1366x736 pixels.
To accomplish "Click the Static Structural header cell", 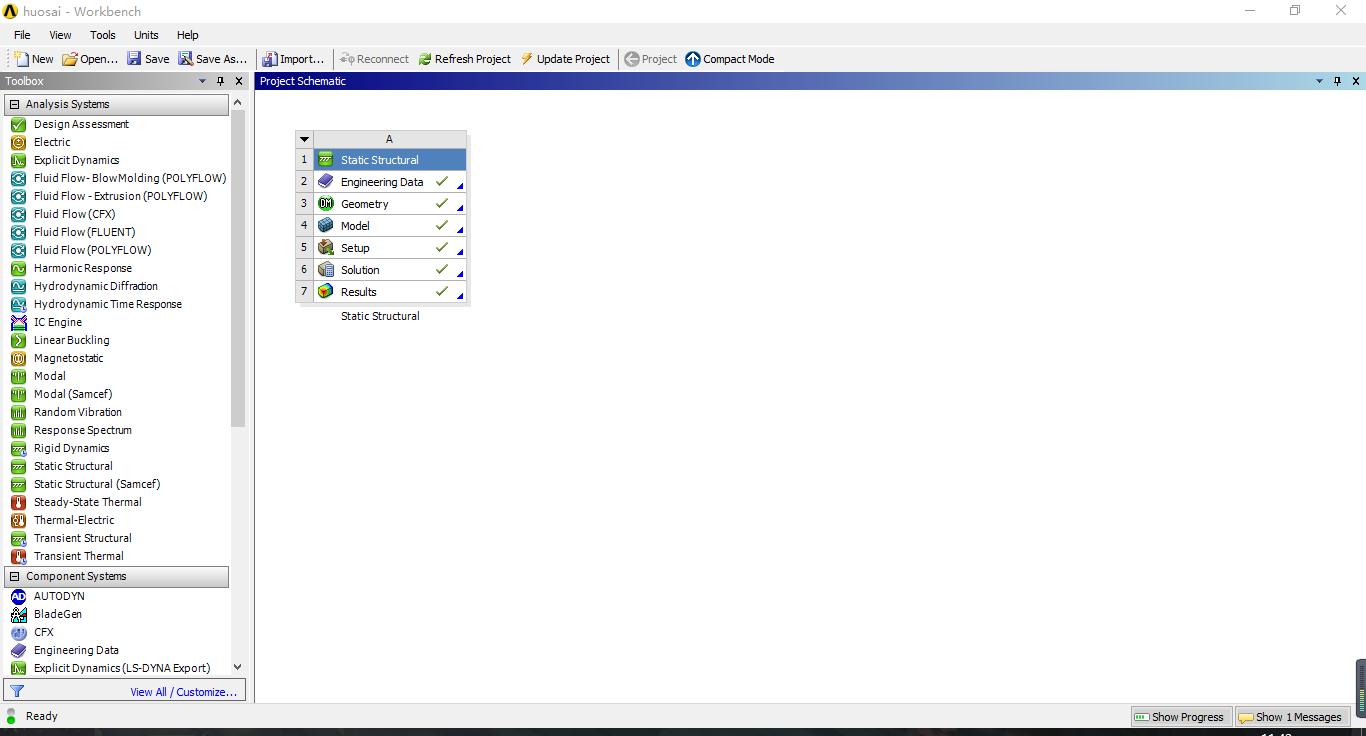I will (390, 160).
